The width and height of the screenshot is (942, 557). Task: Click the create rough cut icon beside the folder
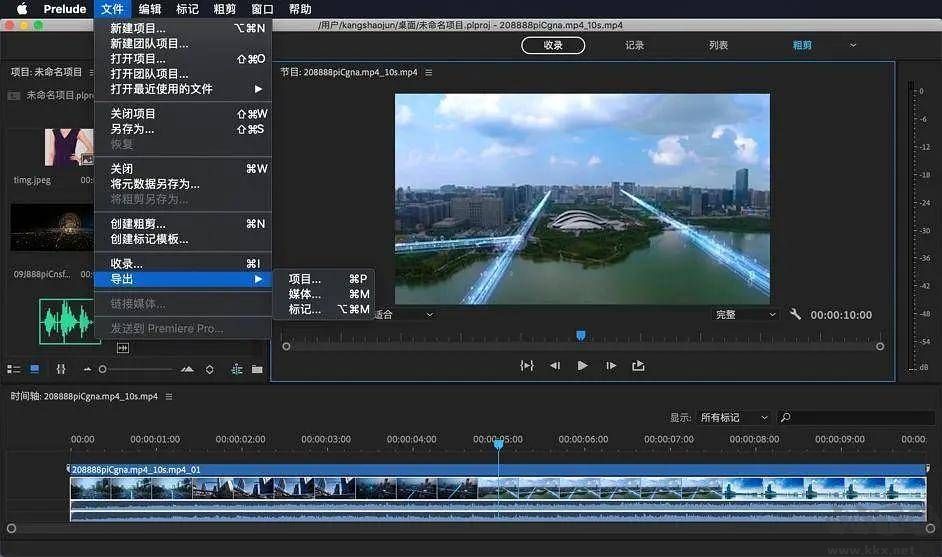click(x=237, y=369)
